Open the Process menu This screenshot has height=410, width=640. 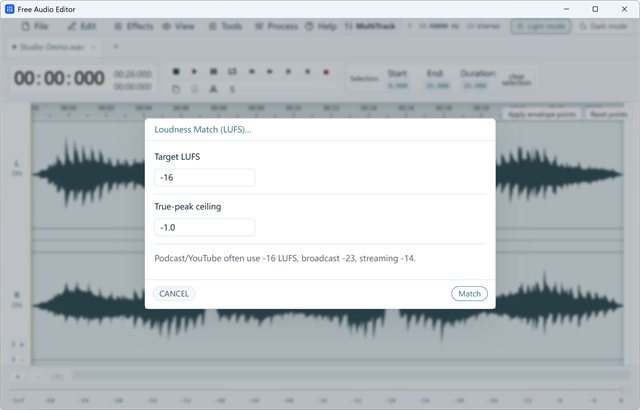(x=277, y=27)
